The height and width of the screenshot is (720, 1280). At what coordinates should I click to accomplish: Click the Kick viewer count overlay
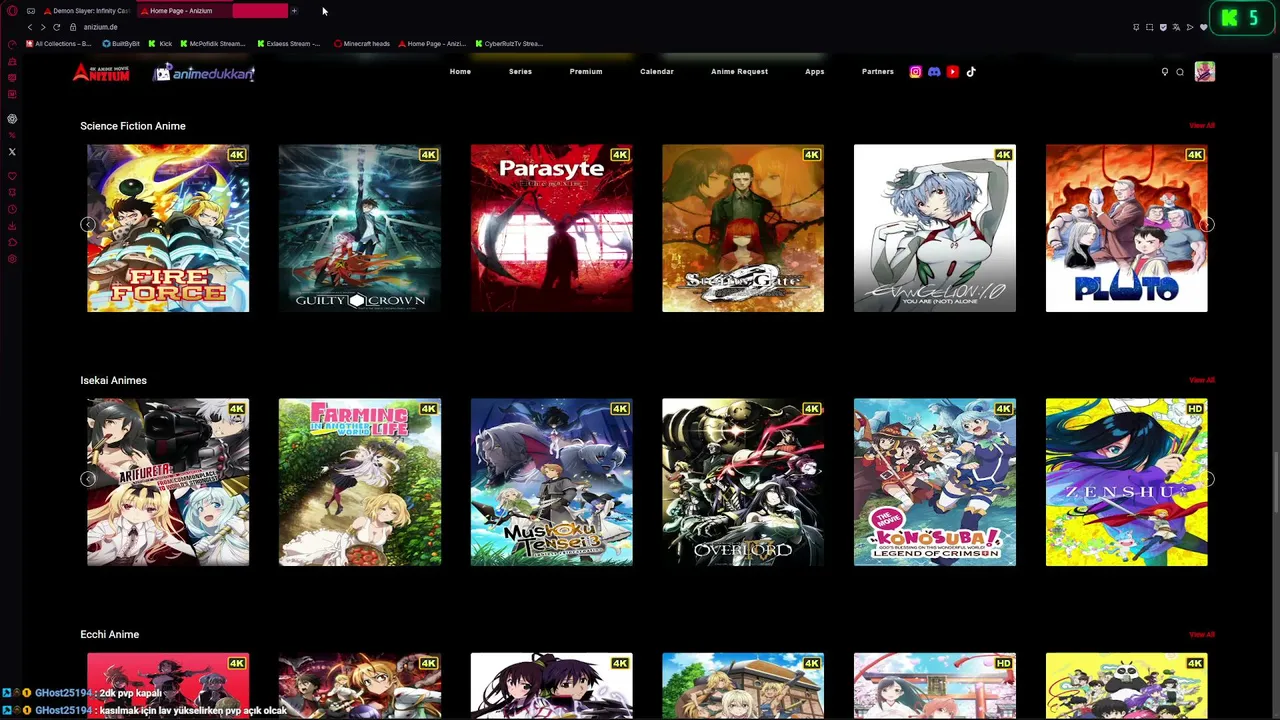(1241, 18)
